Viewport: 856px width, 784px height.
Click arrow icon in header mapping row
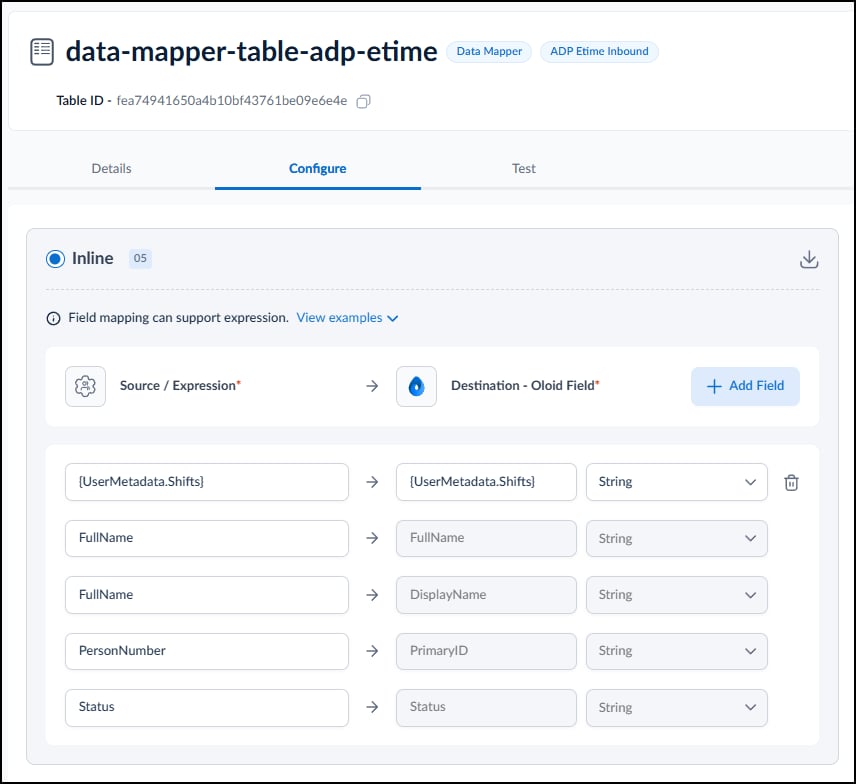[x=372, y=386]
